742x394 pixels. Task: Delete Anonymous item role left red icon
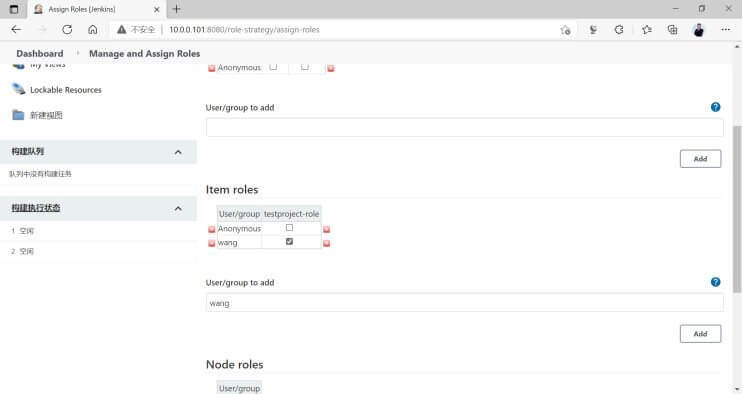pos(212,229)
